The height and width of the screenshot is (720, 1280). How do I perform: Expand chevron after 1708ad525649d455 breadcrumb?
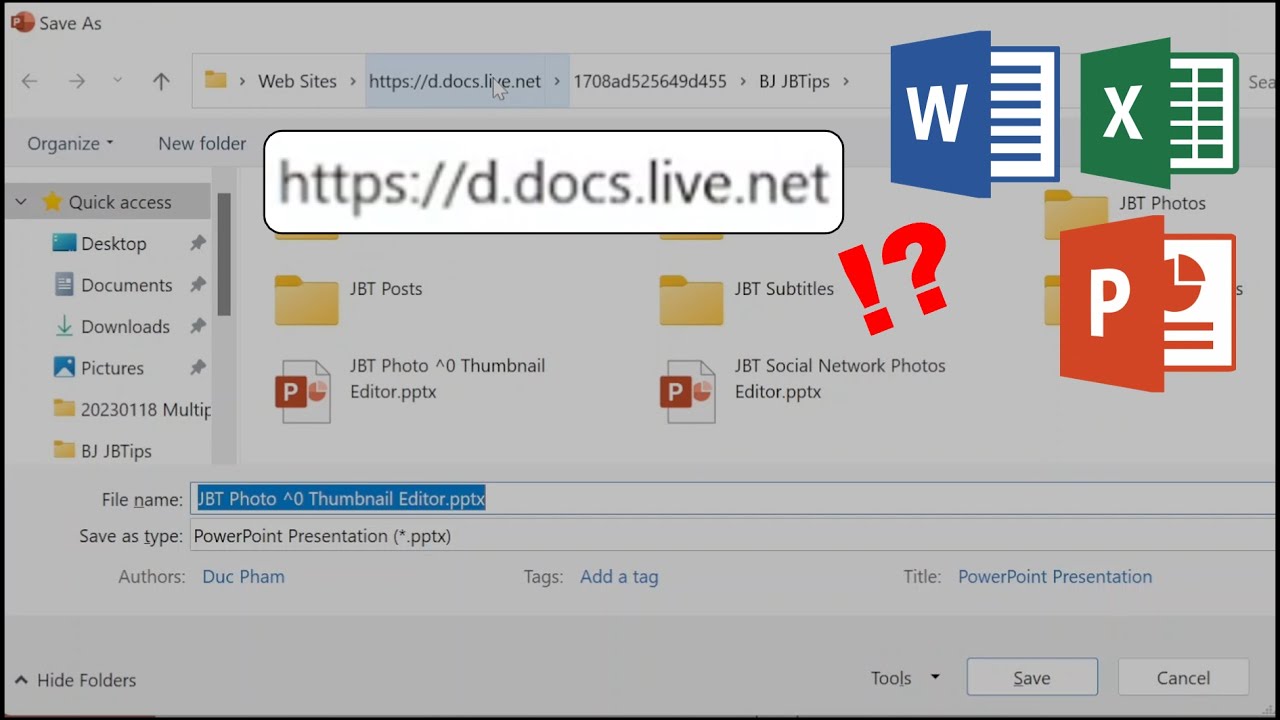coord(742,82)
